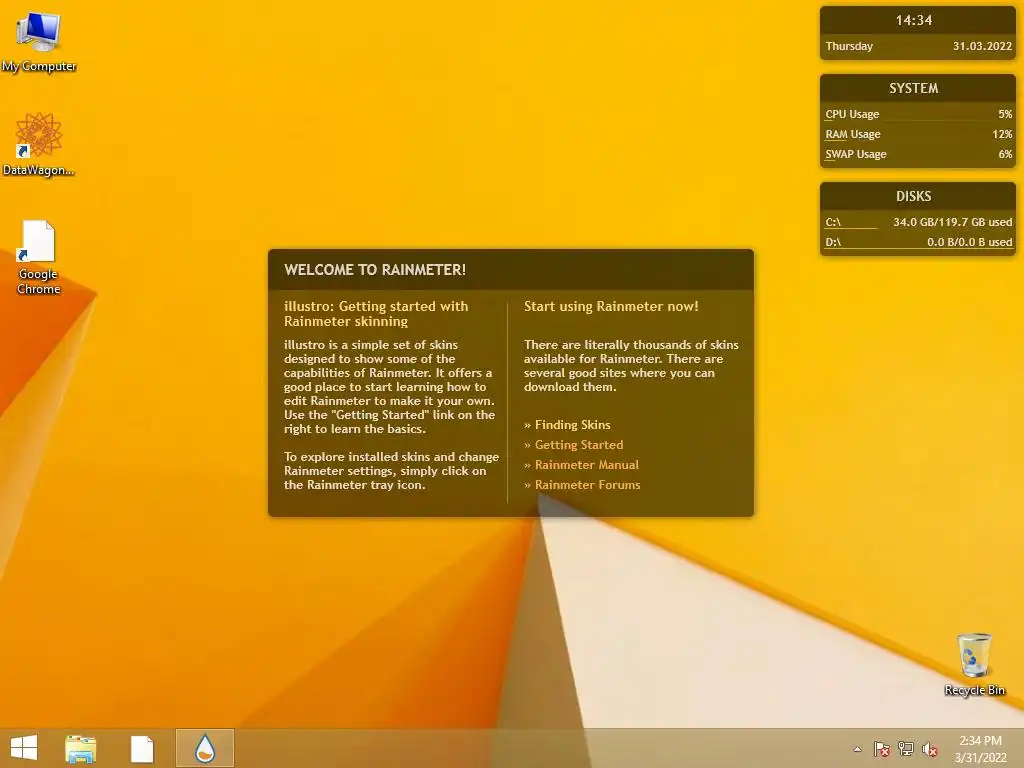
Task: Click the SWAP Usage row
Action: (x=918, y=155)
